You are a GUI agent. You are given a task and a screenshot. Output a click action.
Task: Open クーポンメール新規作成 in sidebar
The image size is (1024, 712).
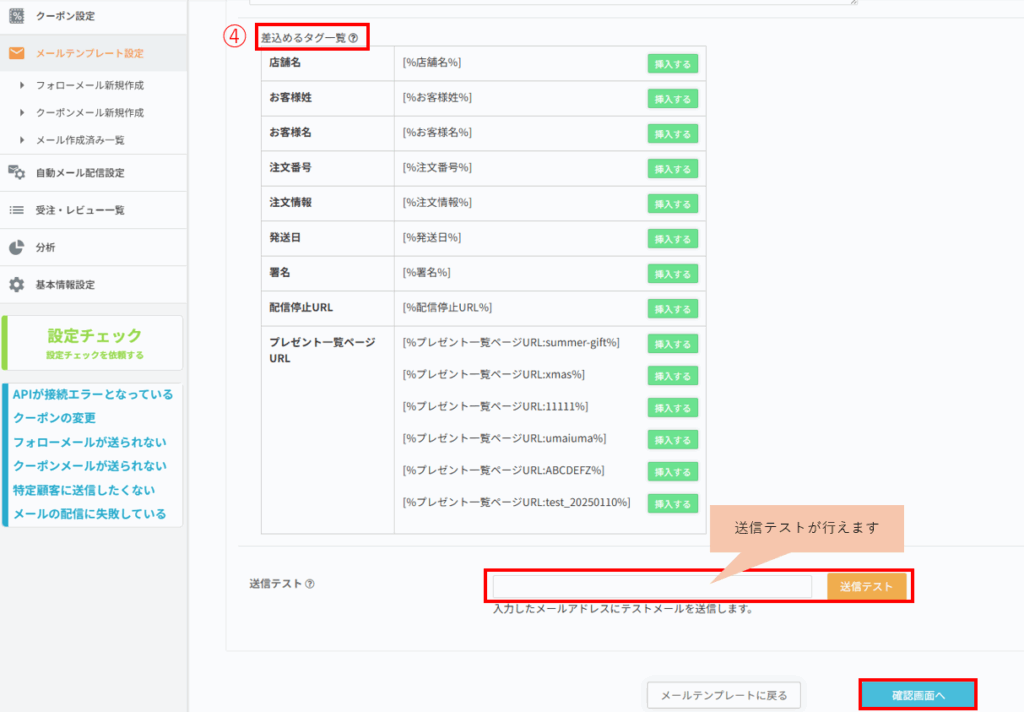[x=89, y=113]
